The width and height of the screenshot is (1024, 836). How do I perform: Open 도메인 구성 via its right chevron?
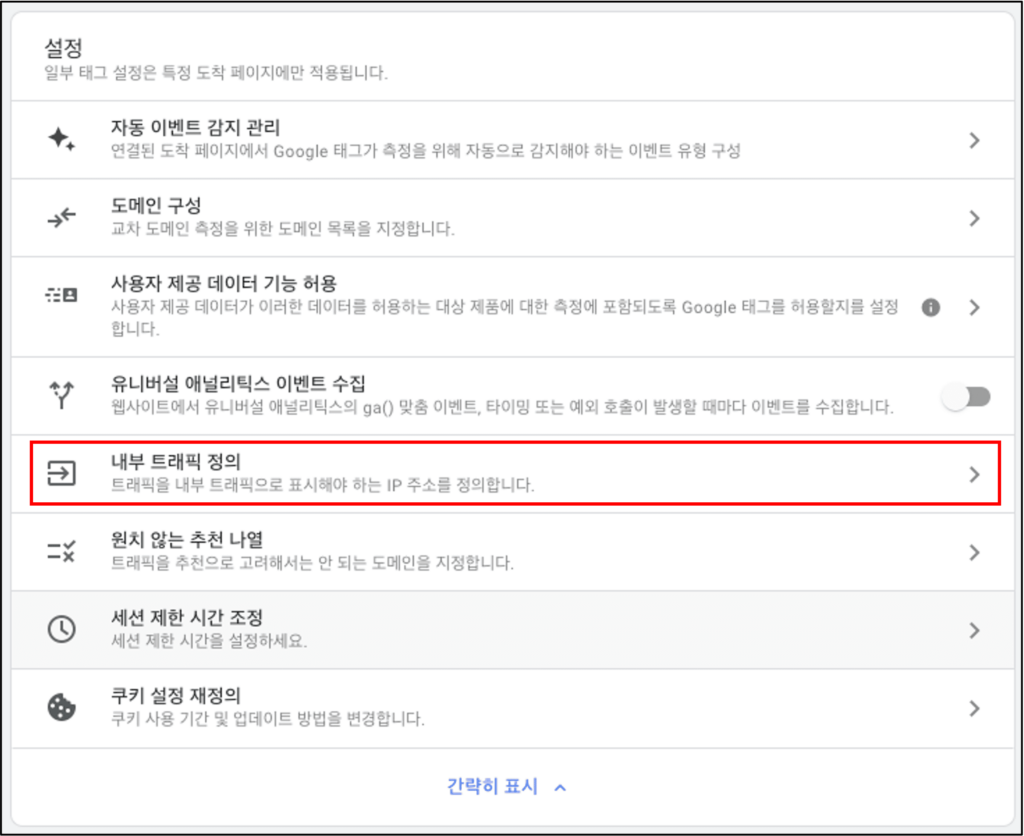tap(974, 218)
